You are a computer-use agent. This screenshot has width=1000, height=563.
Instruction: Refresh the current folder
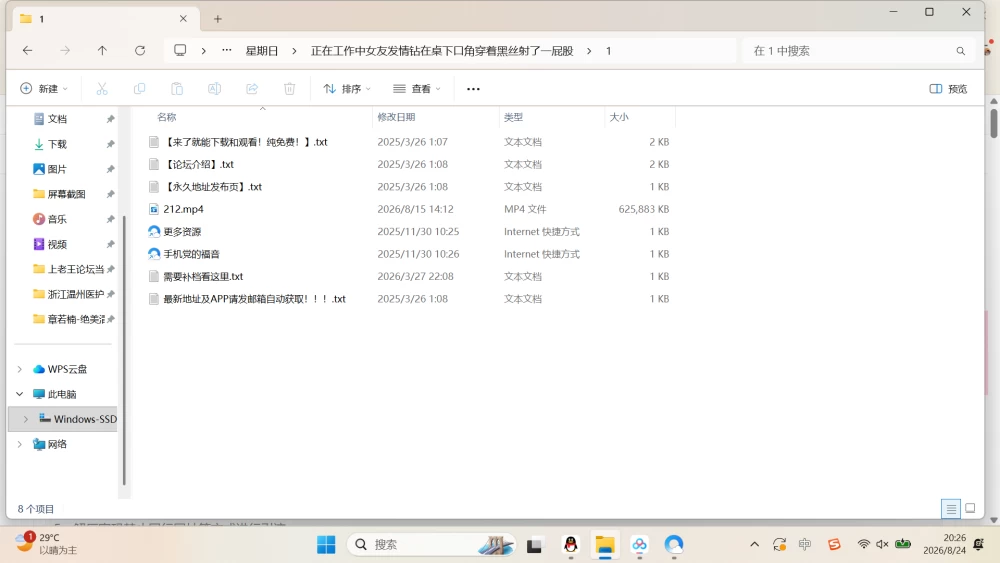[x=140, y=50]
